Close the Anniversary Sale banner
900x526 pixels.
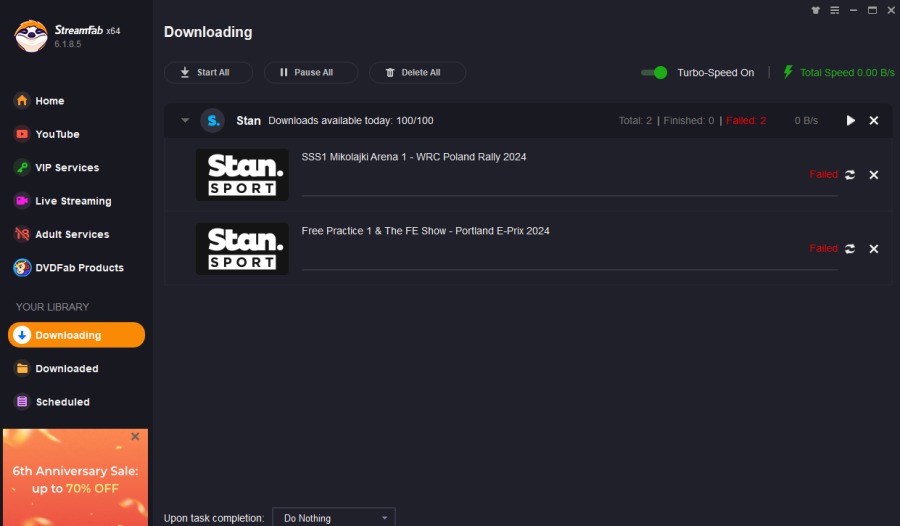pos(135,436)
